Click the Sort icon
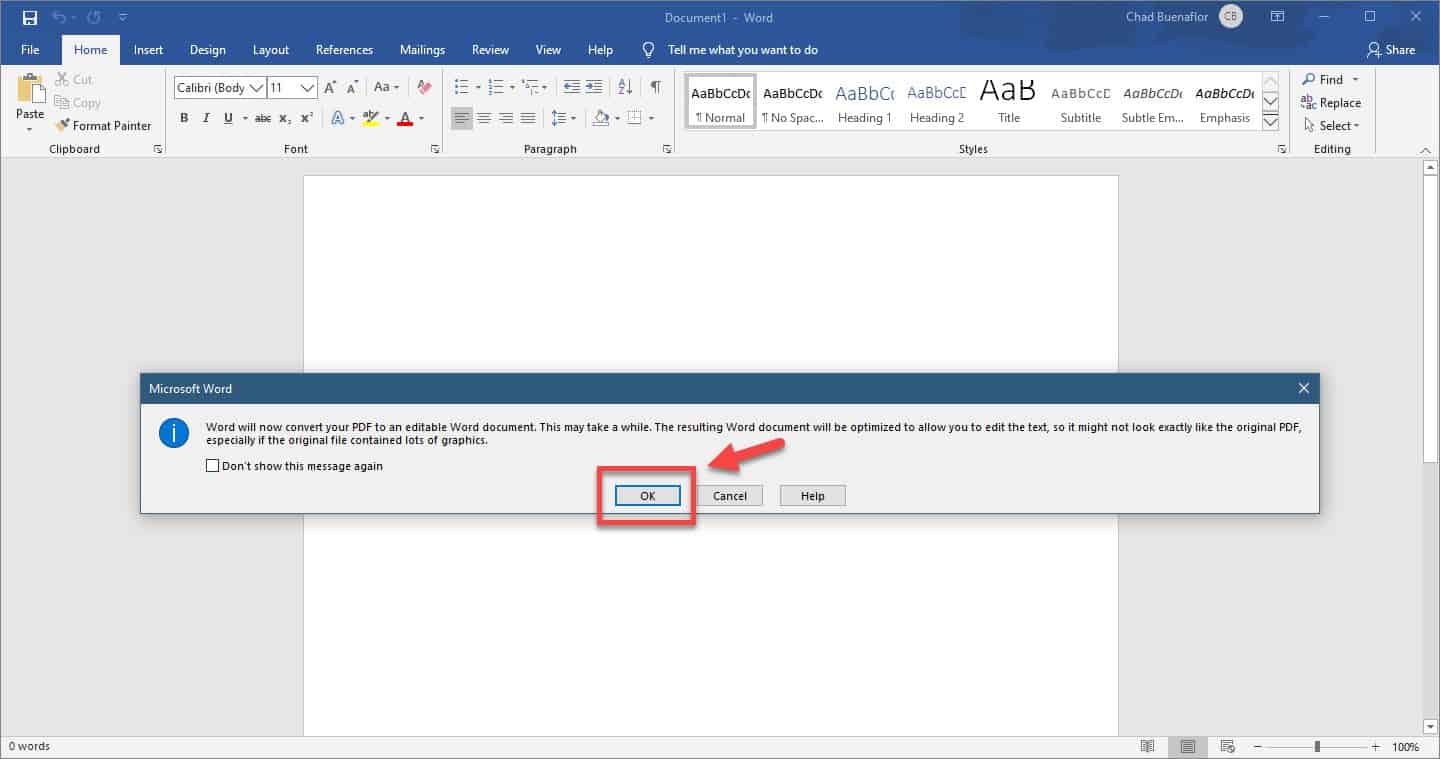 (x=625, y=87)
